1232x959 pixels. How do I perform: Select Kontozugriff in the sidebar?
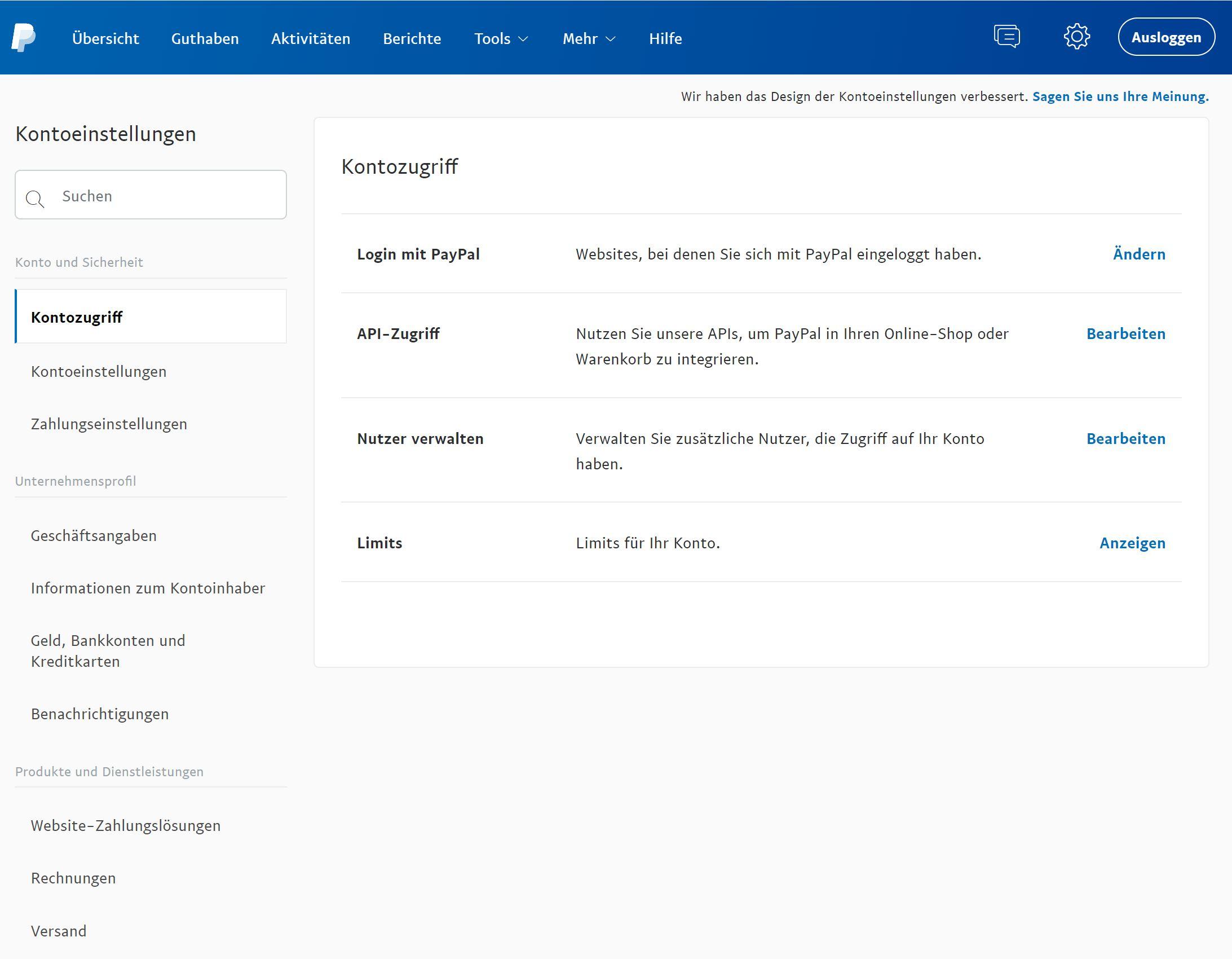151,316
